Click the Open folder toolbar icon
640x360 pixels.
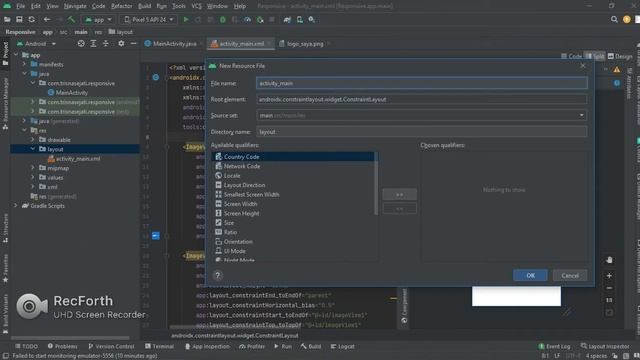click(x=7, y=19)
